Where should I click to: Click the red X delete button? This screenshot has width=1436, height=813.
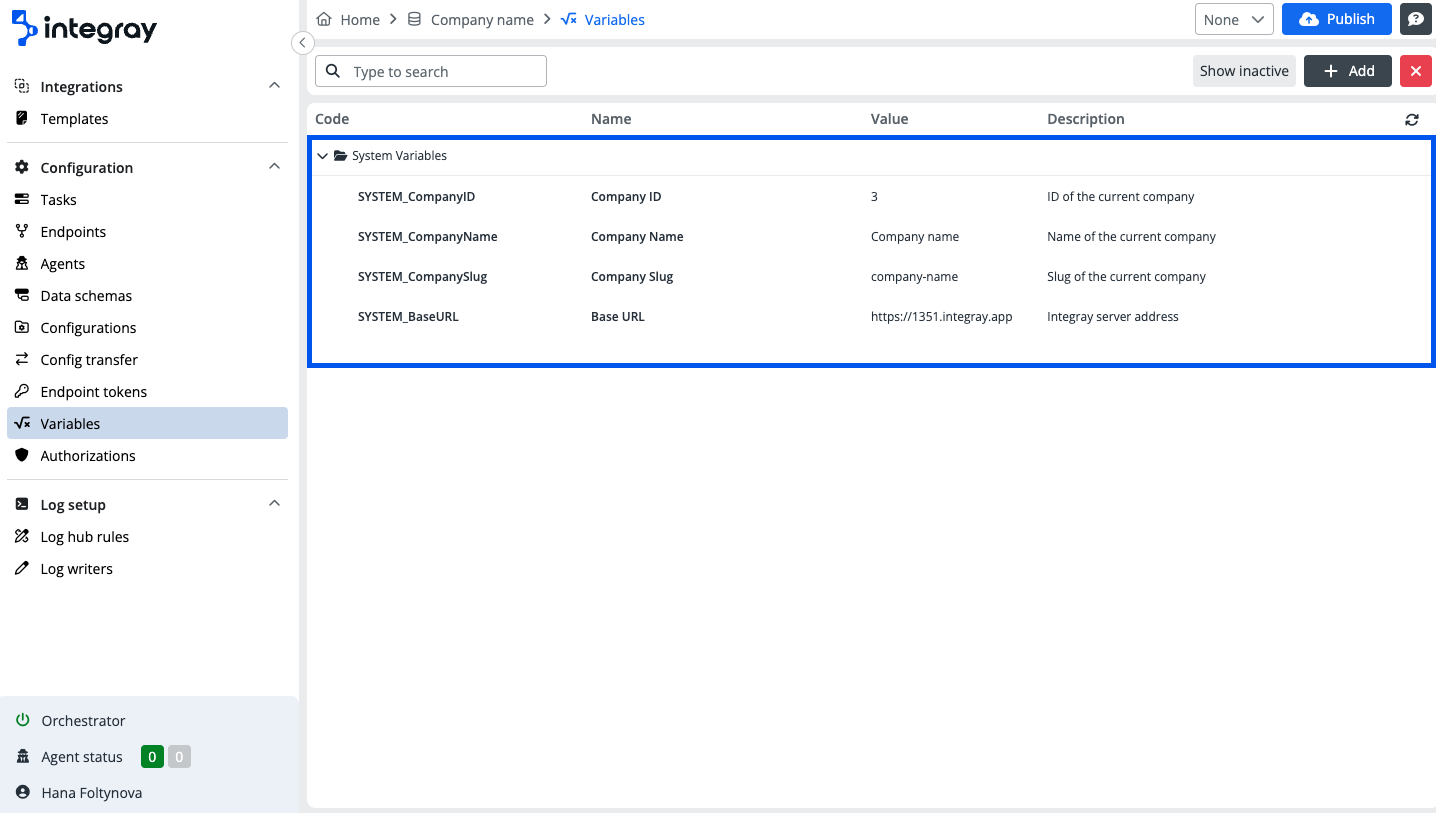tap(1415, 71)
